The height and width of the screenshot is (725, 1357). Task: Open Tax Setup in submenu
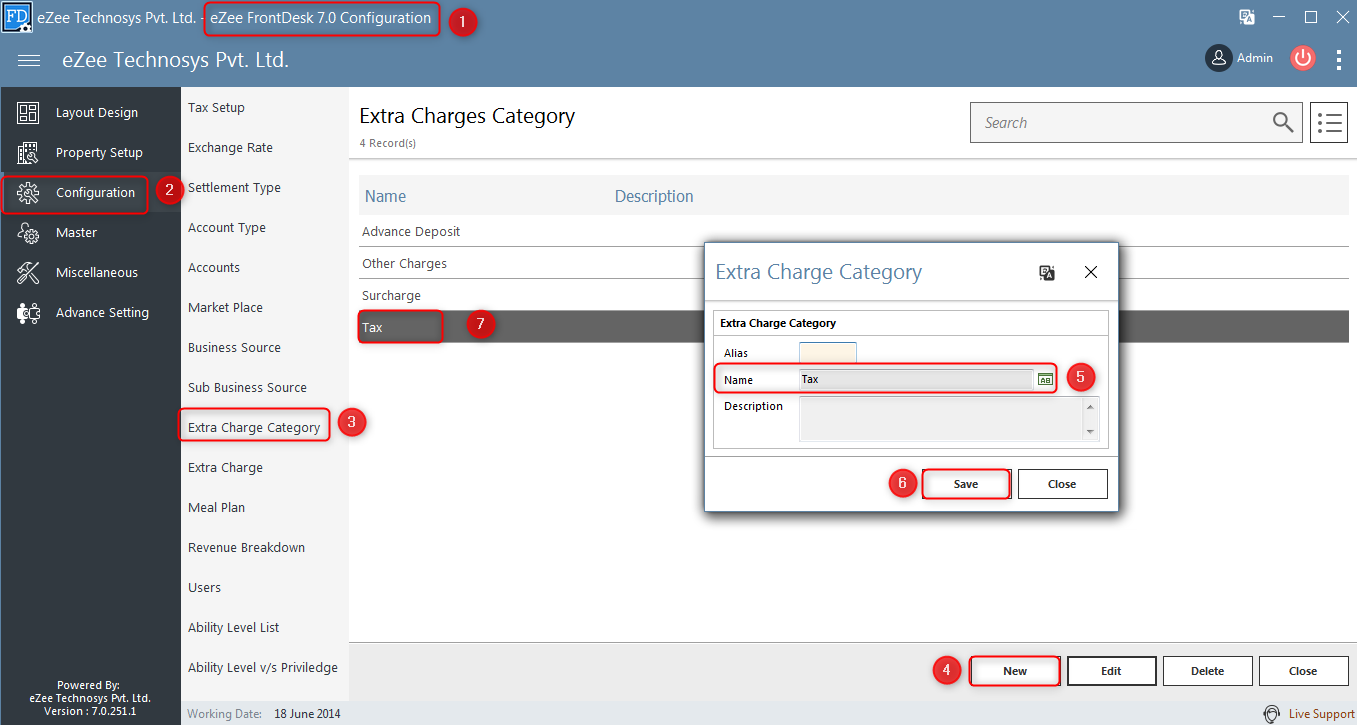pos(216,108)
